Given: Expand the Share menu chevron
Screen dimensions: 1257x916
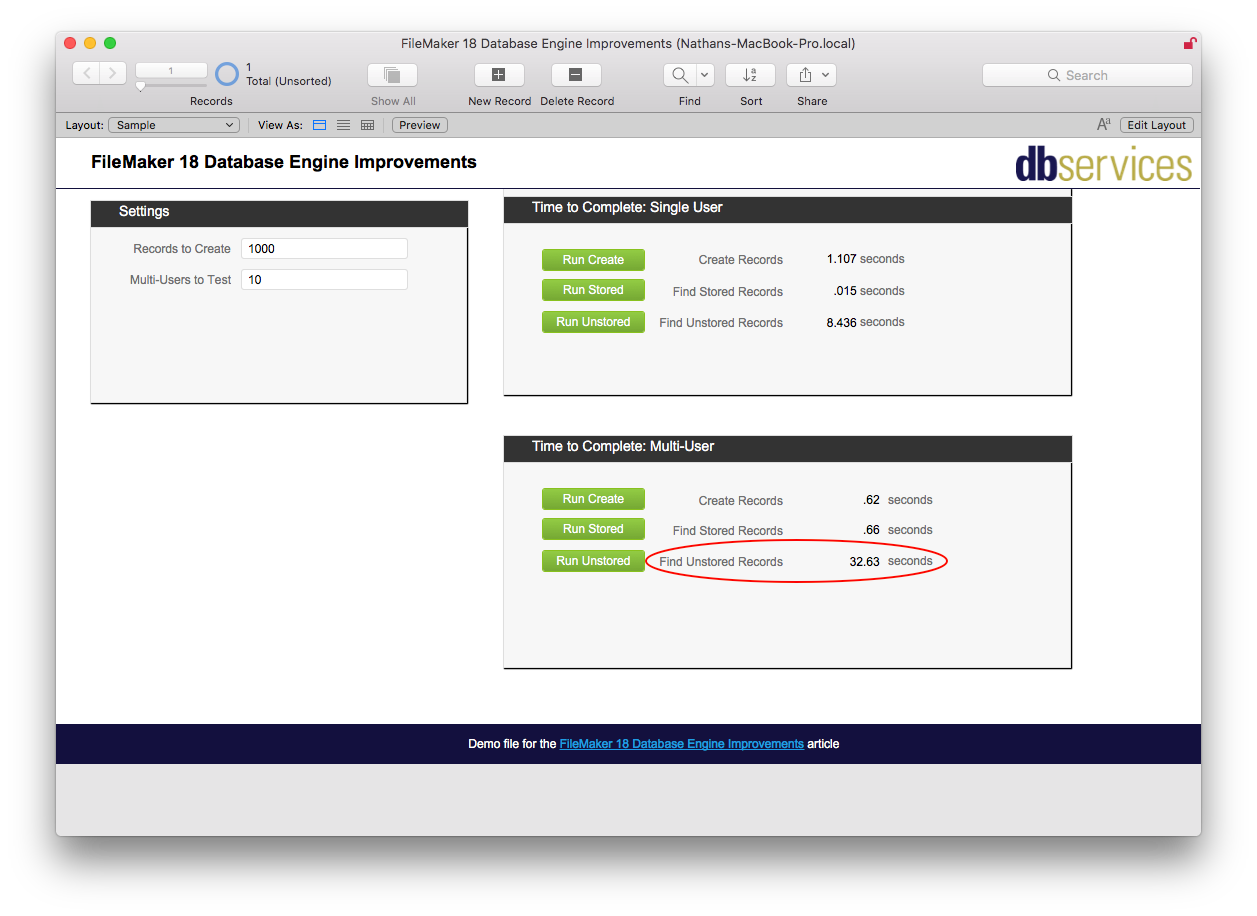Looking at the screenshot, I should tap(826, 75).
